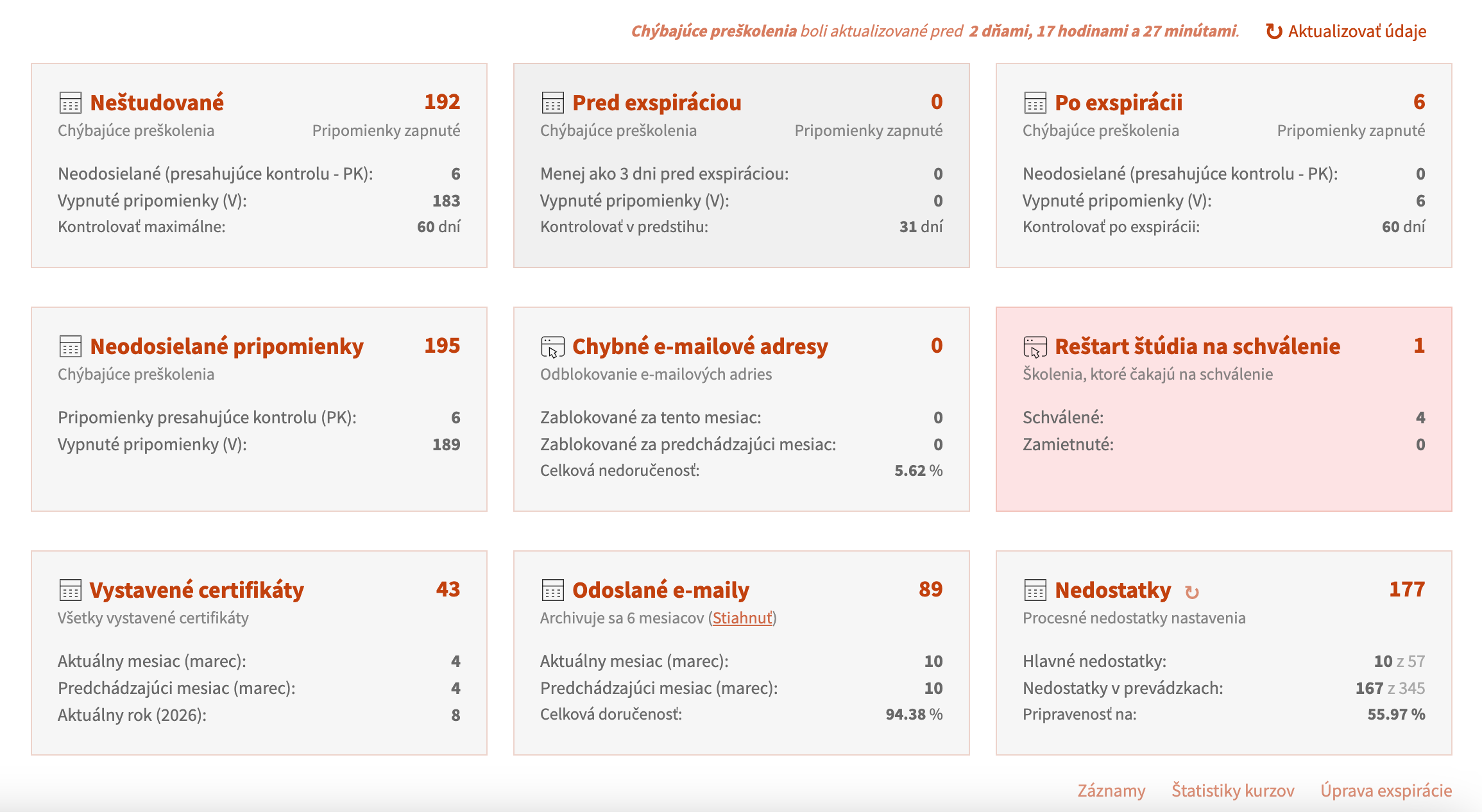Click Neodosielané pripomienky count 195

pyautogui.click(x=442, y=346)
